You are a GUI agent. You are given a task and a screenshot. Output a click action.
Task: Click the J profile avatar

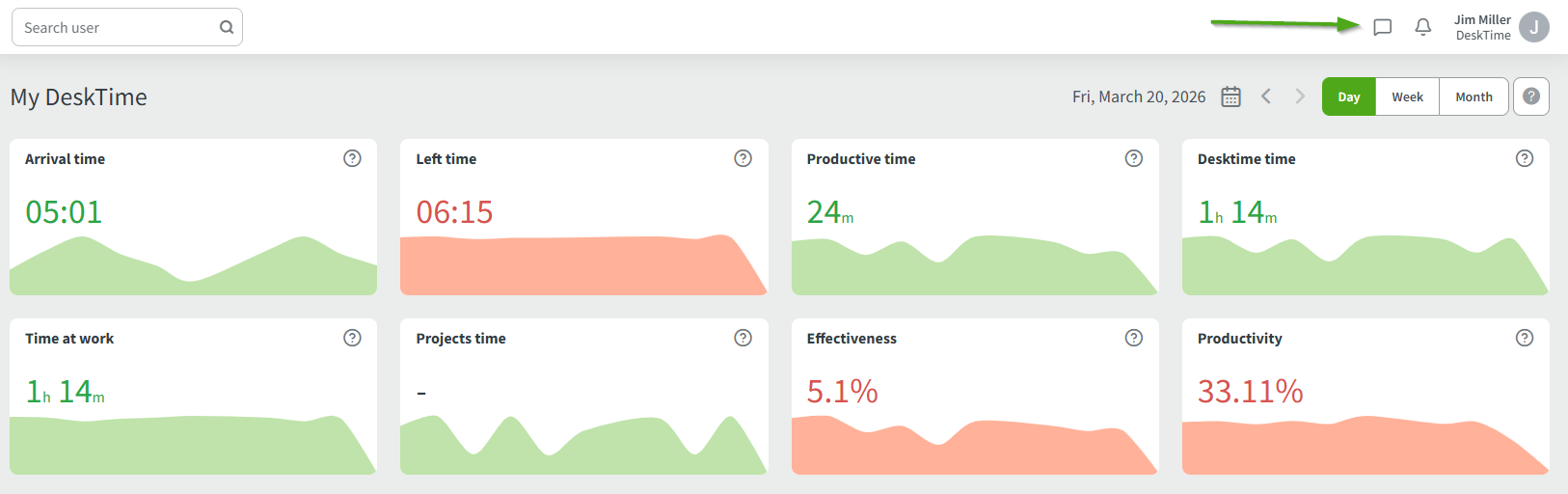[x=1533, y=27]
